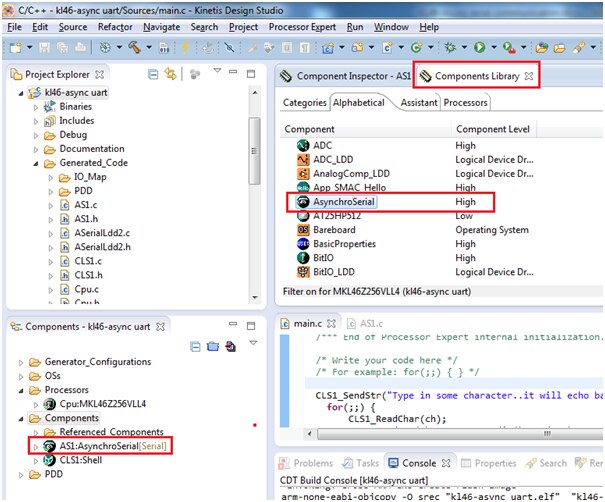Open the Refactor menu
605x502 pixels.
115,27
